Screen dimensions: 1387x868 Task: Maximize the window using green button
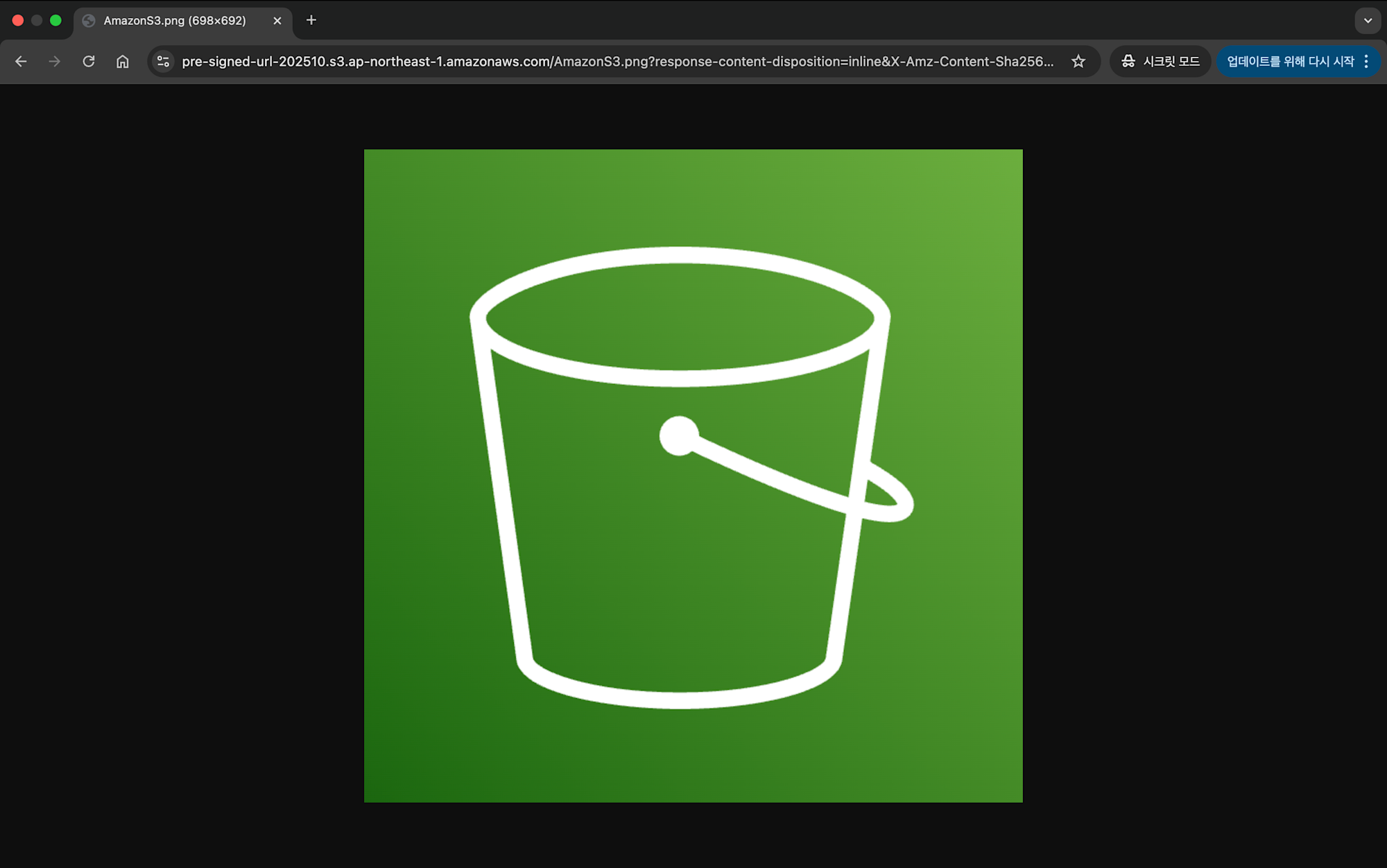(x=55, y=21)
